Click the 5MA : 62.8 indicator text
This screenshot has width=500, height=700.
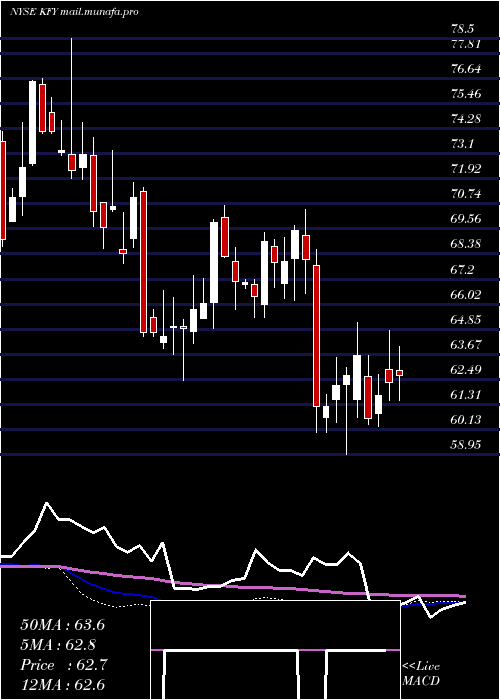[58, 645]
